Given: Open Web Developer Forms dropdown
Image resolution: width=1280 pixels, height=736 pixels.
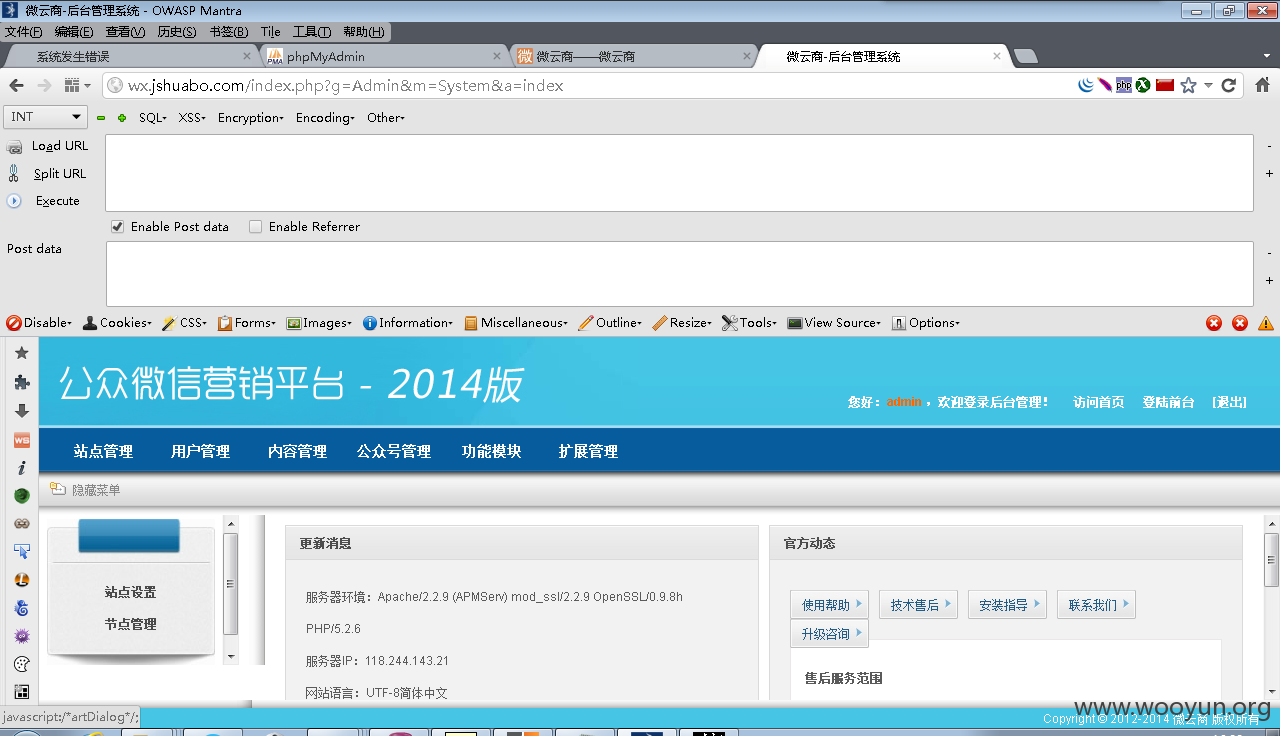Looking at the screenshot, I should (247, 323).
